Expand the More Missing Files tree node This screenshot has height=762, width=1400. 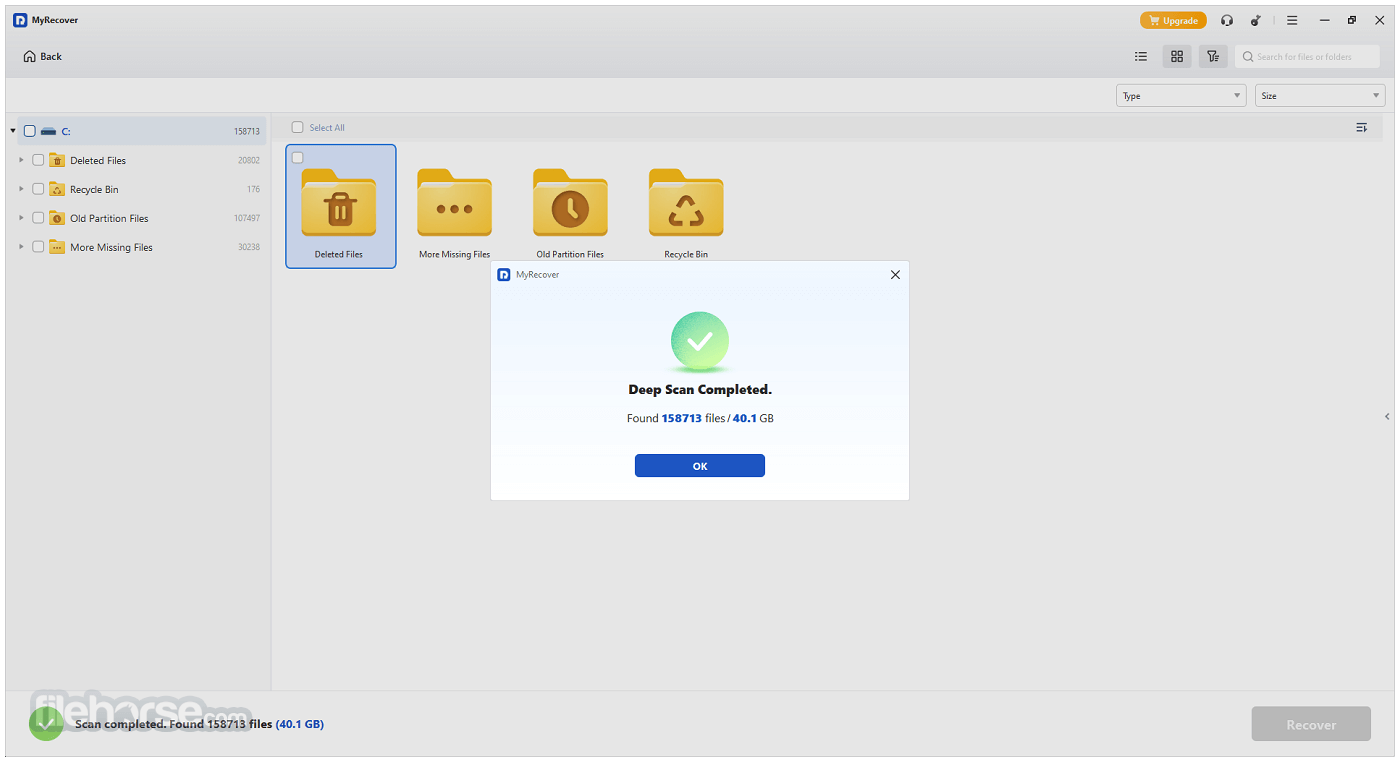tap(21, 247)
